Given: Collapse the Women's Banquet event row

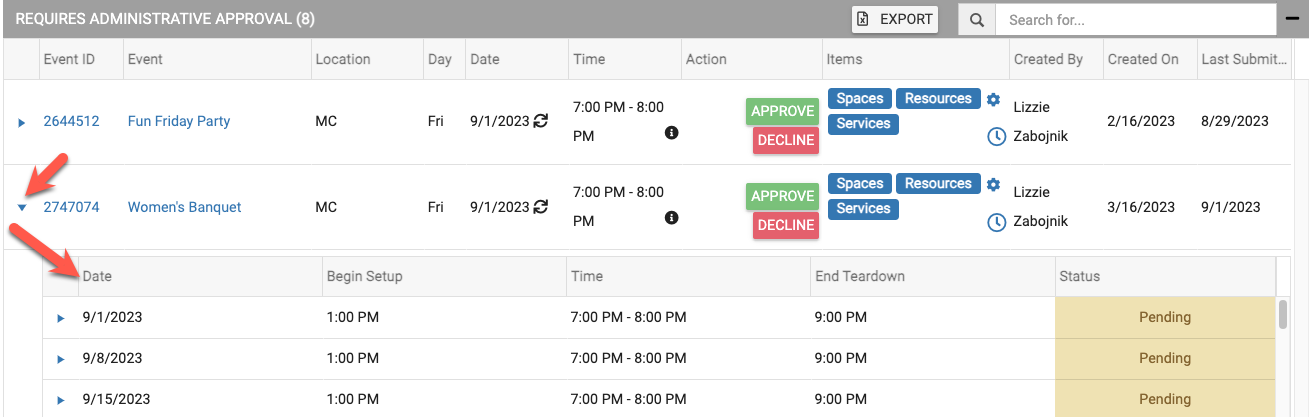Looking at the screenshot, I should [22, 208].
